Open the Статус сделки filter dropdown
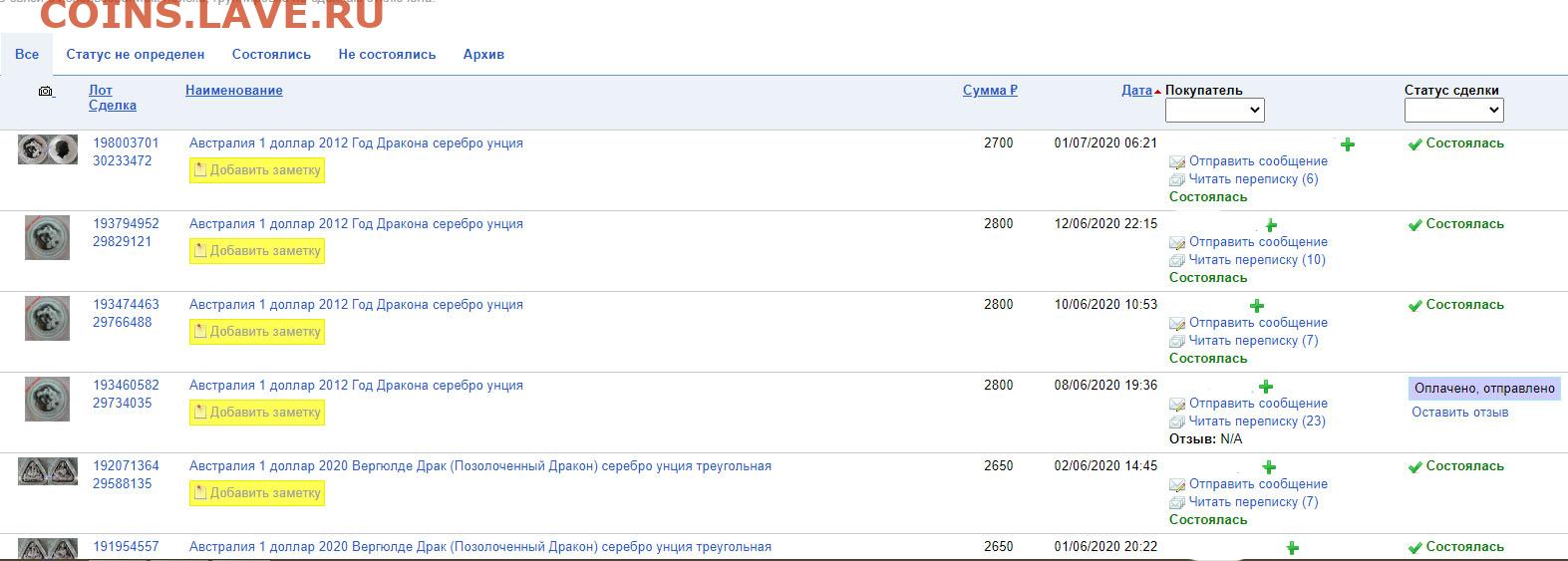The width and height of the screenshot is (1568, 561). coord(1453,110)
